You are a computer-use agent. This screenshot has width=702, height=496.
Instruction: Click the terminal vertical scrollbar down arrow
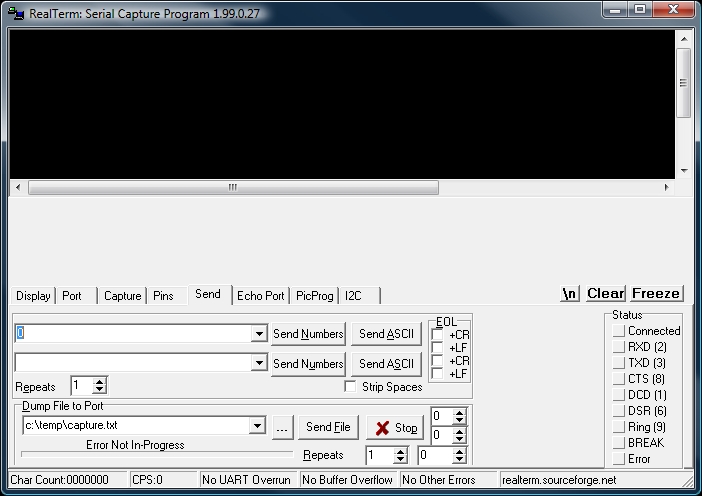[x=684, y=170]
